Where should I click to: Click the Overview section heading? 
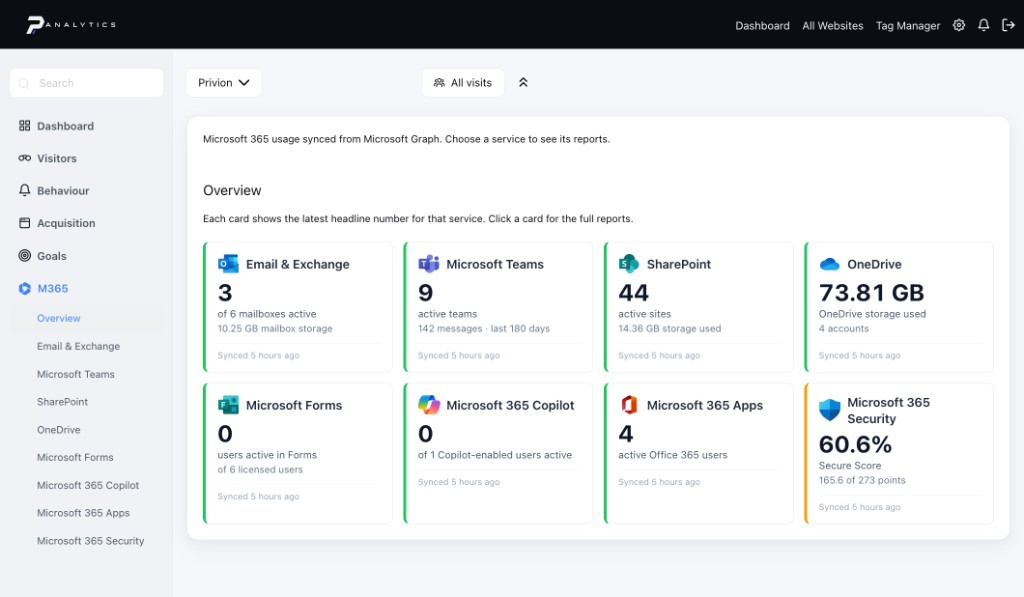pos(232,190)
